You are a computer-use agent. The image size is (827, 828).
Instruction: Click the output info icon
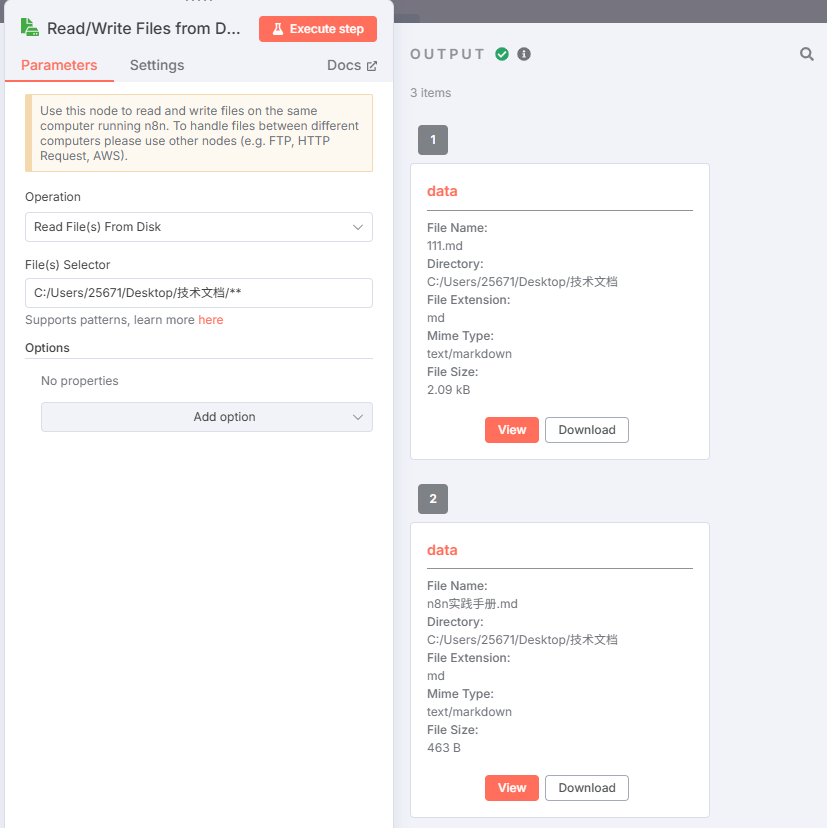click(524, 54)
